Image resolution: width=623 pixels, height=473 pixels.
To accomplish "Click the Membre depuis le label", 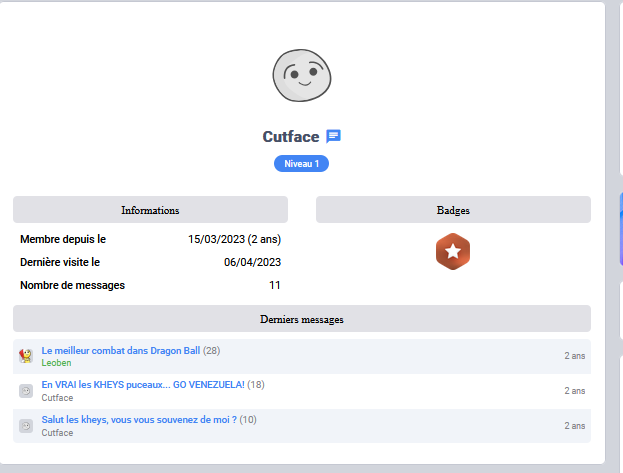I will (x=63, y=239).
